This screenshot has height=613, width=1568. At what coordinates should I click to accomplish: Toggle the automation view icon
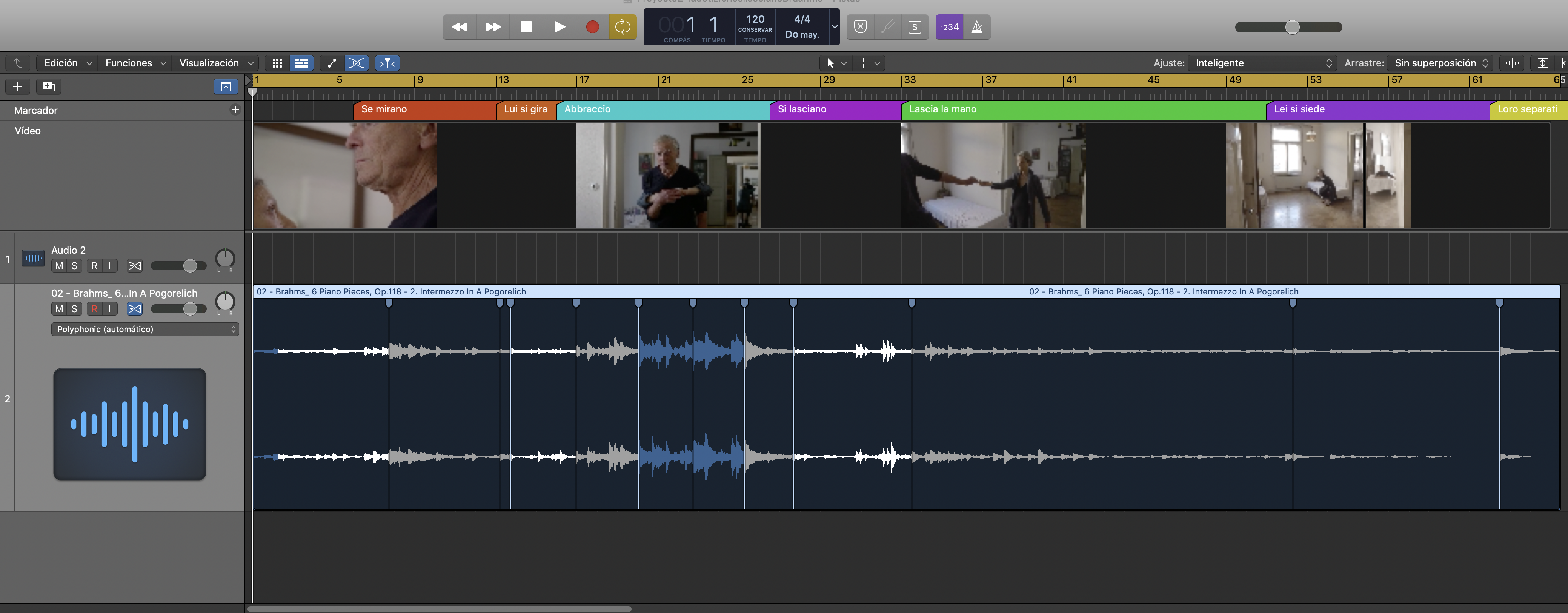[x=332, y=63]
